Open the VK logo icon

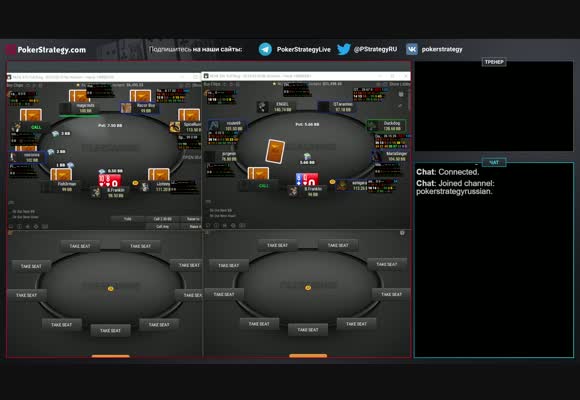411,49
